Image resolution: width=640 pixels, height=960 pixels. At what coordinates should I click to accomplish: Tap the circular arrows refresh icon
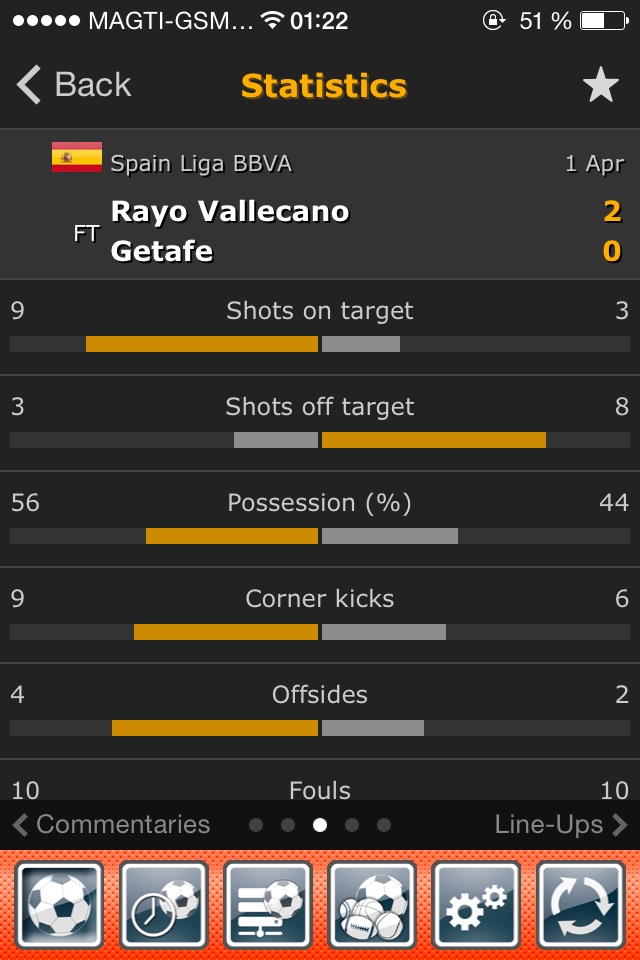coord(580,906)
